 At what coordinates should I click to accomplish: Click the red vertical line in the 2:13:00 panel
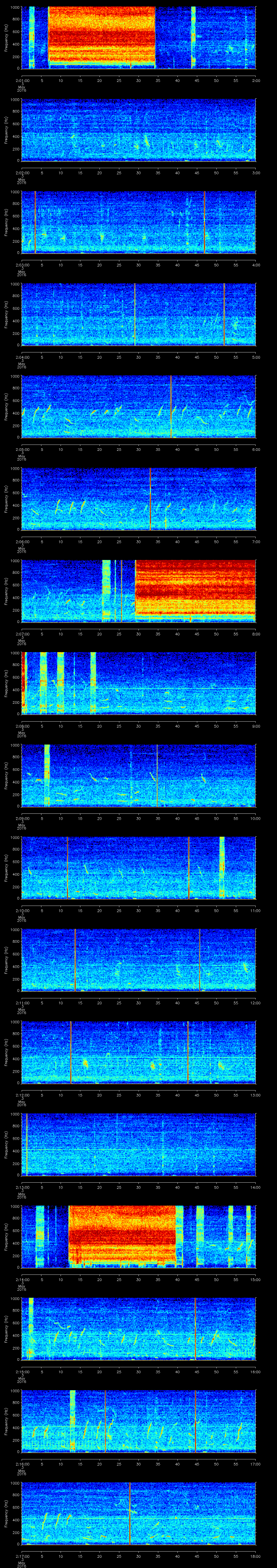pos(27,1144)
